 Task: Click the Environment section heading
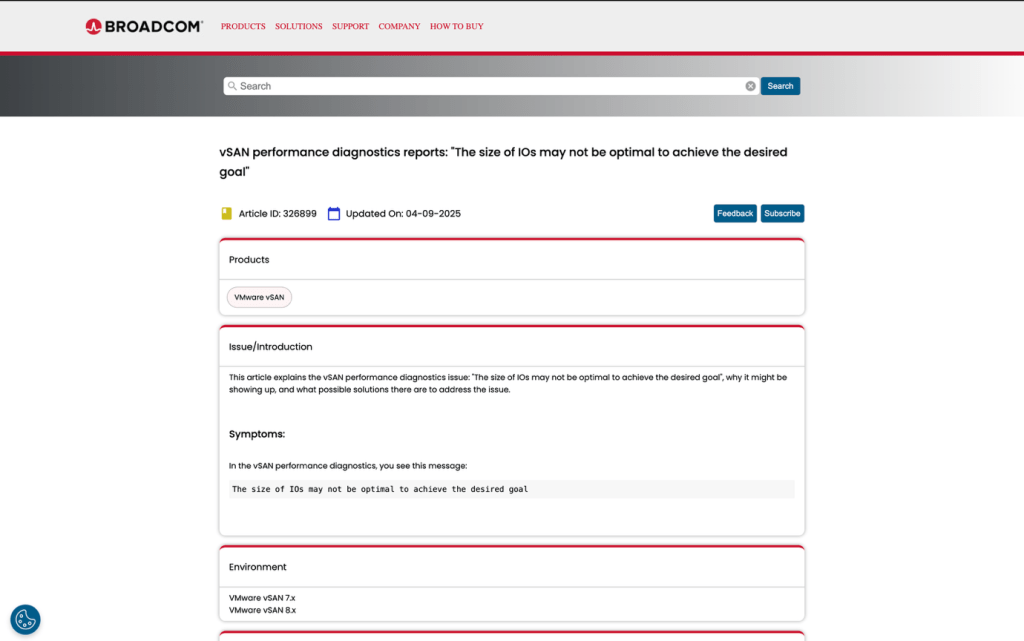(x=257, y=567)
